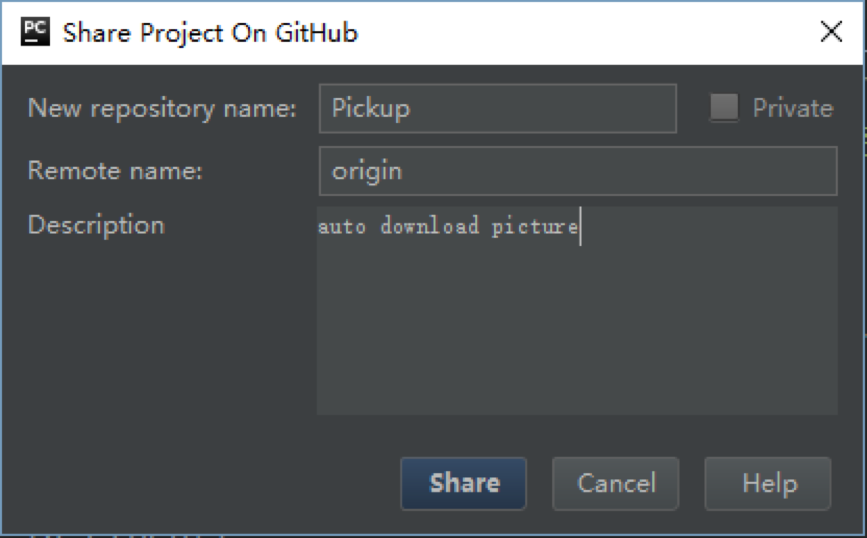Click the 'New repository name:' label

[162, 108]
